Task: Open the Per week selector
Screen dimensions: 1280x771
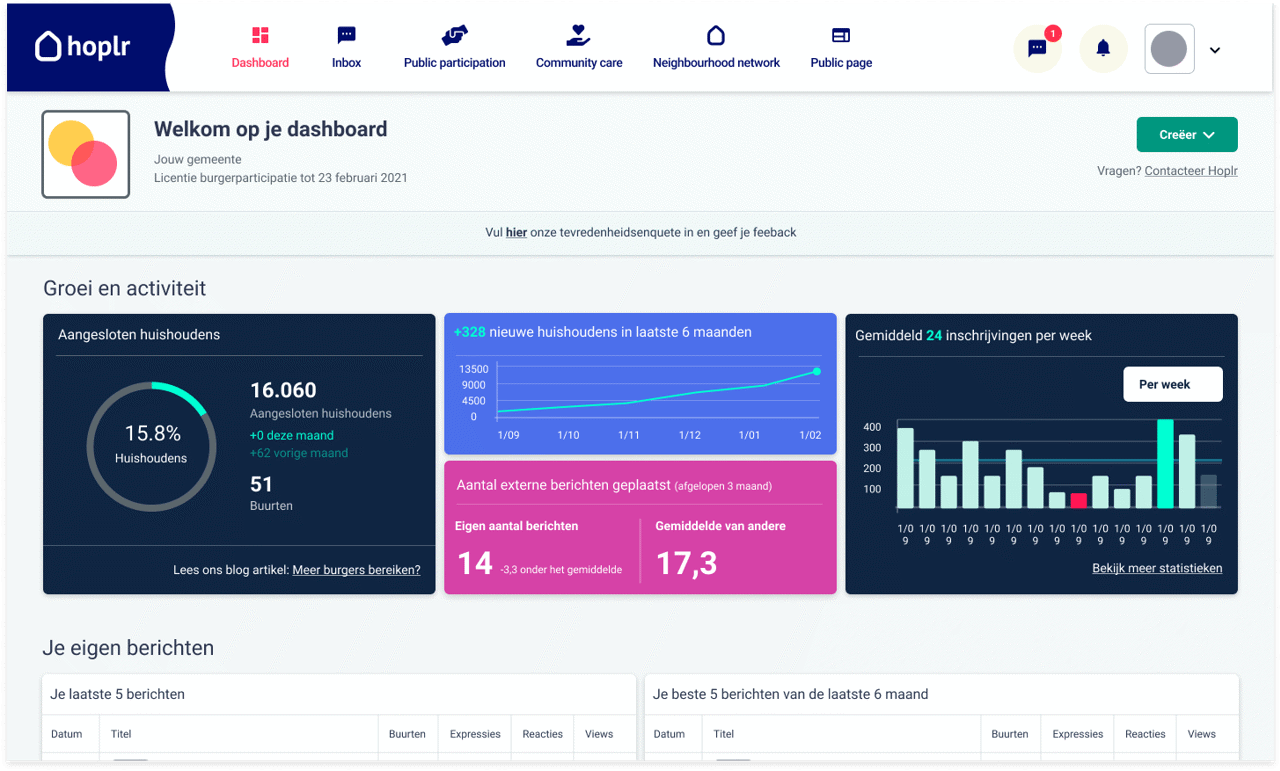Action: point(1173,384)
